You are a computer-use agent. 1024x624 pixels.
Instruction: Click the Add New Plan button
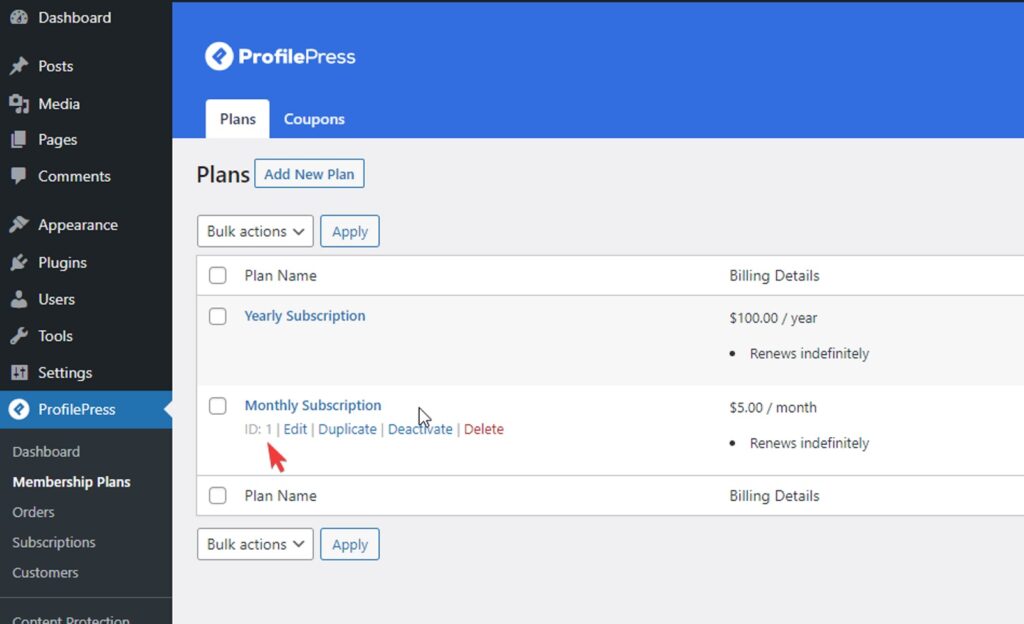309,174
